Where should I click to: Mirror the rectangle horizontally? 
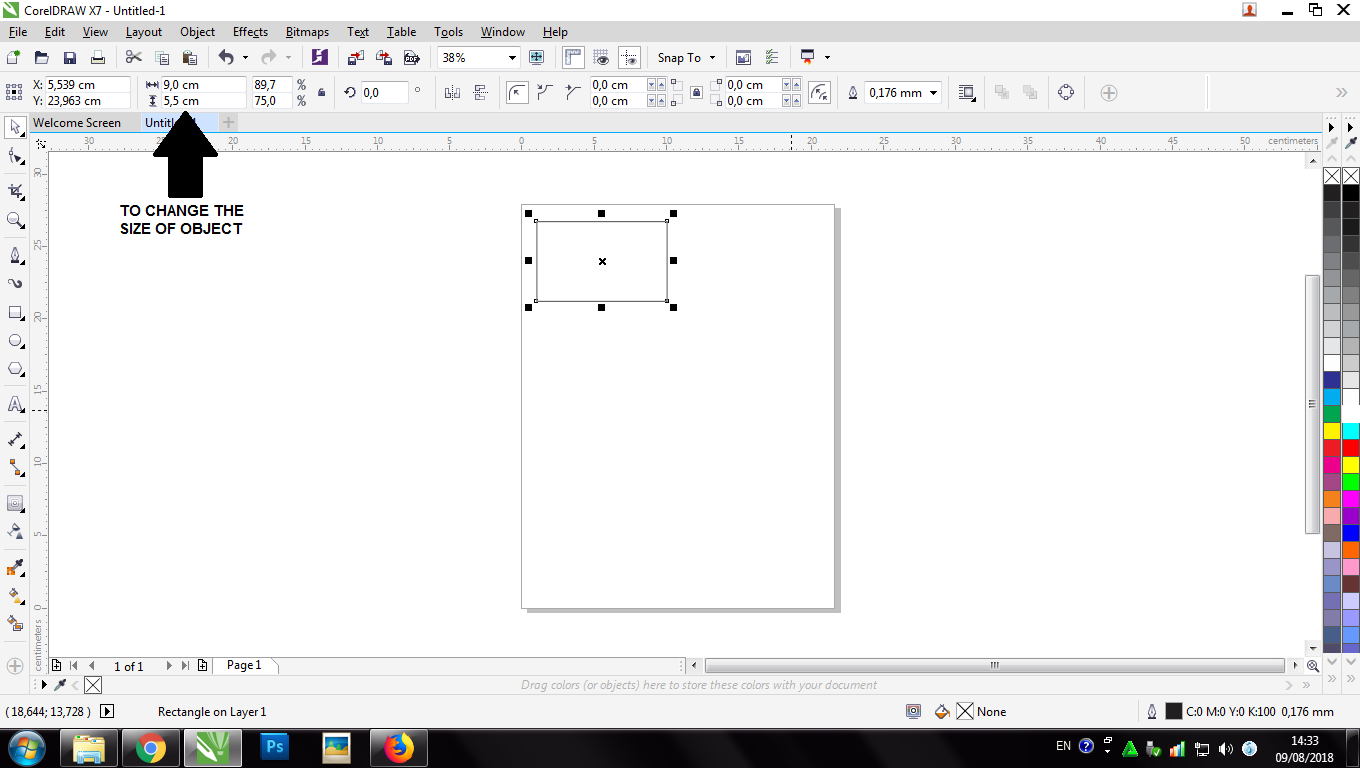click(452, 93)
